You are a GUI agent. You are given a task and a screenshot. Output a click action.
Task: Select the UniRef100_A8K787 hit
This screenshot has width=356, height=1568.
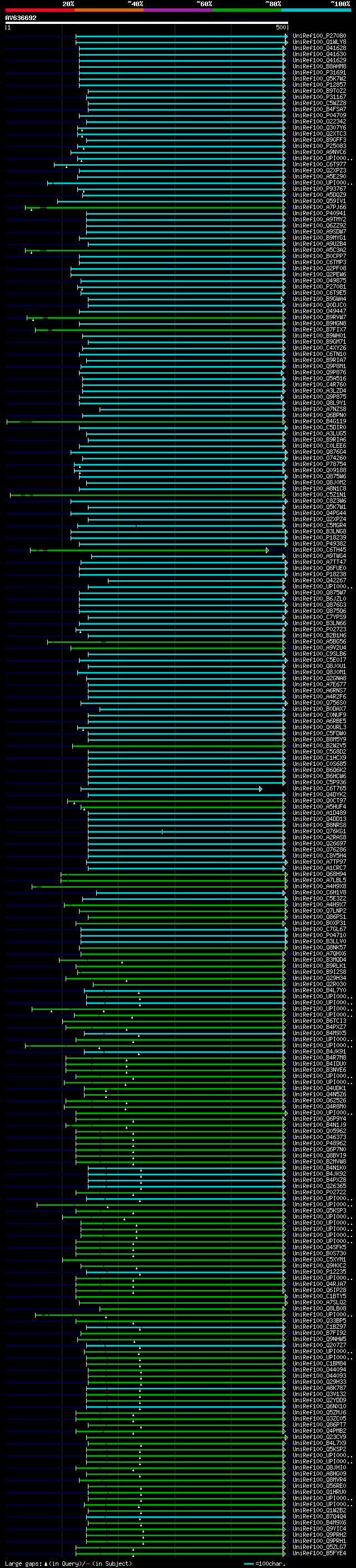click(319, 1388)
